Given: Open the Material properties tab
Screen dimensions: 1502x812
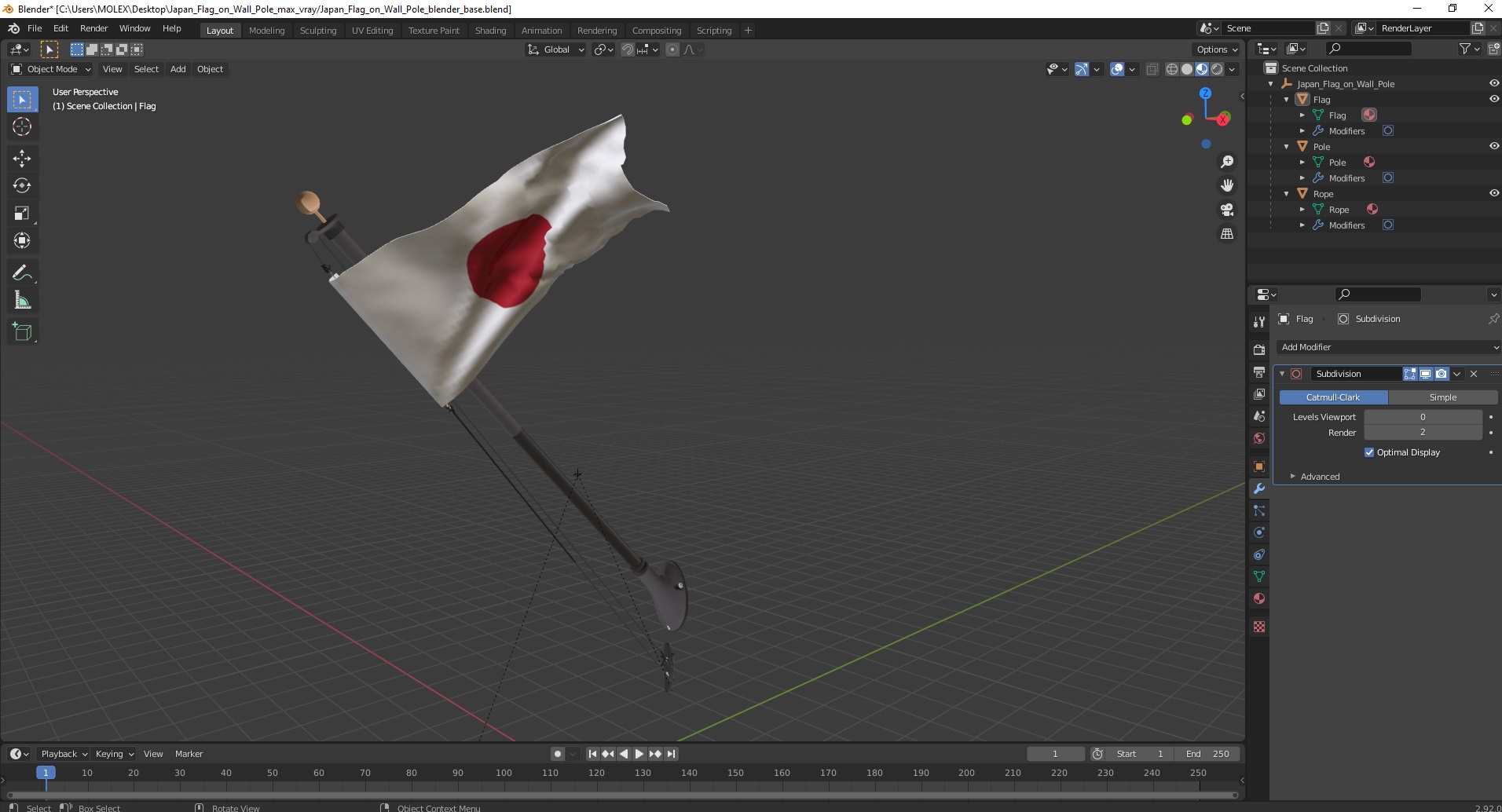Looking at the screenshot, I should coord(1259,598).
